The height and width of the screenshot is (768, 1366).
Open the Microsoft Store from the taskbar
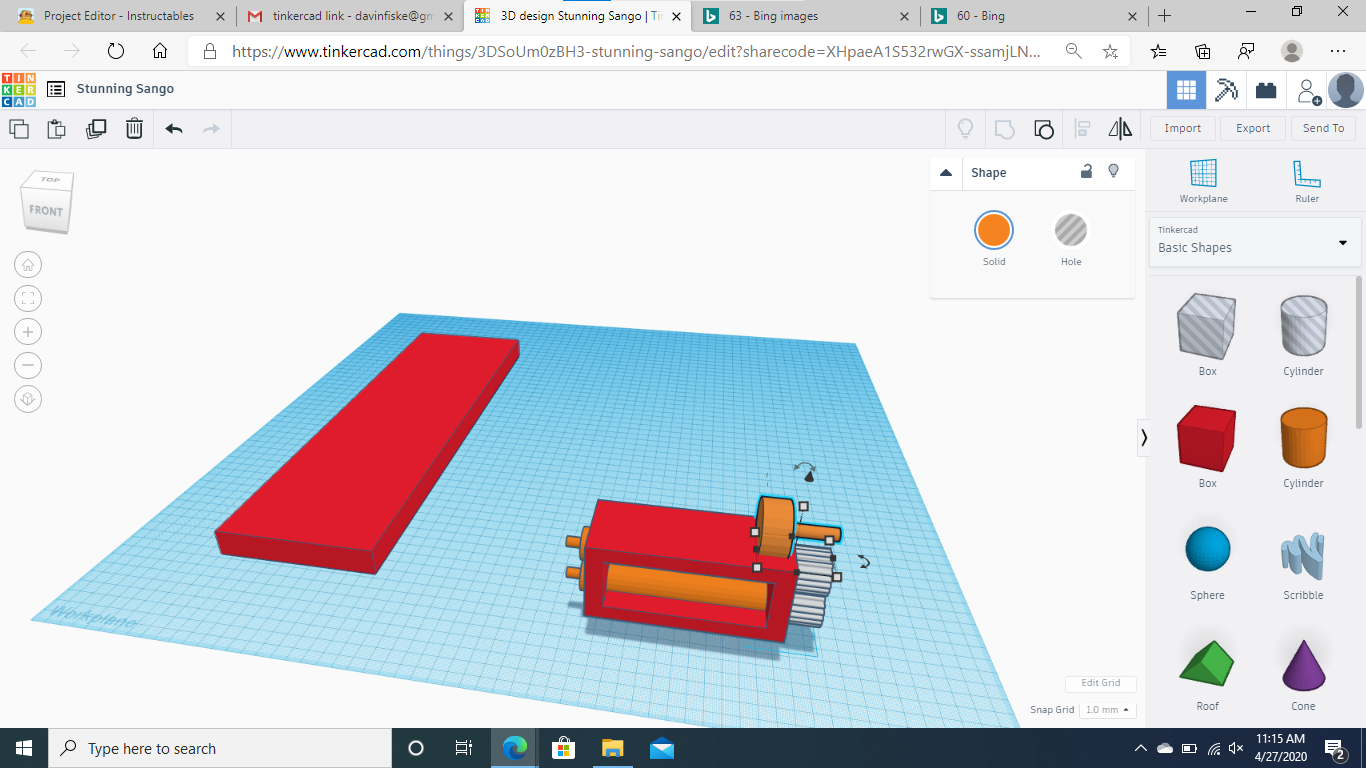click(564, 748)
